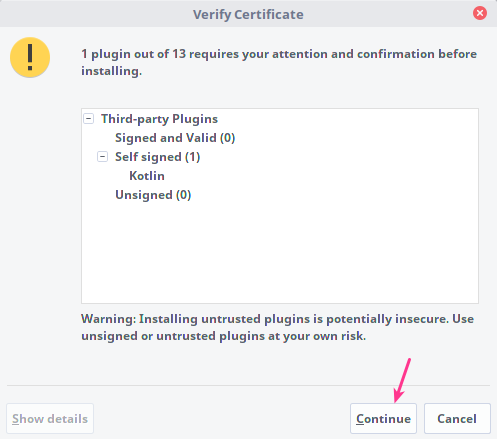Confirm installation with the Continue button
497x439 pixels.
pos(383,419)
